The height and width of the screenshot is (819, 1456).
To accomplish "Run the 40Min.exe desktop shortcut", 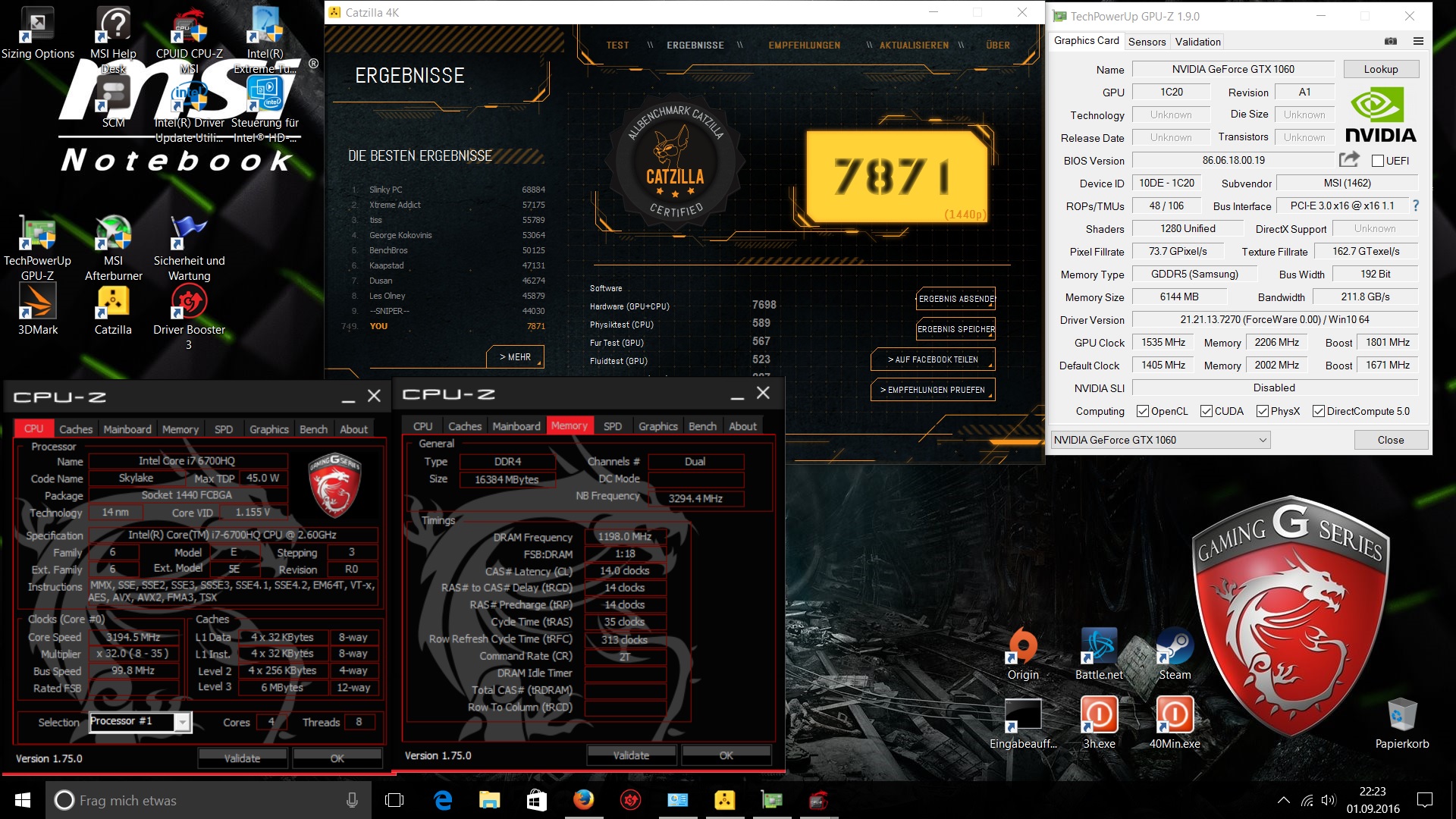I will tap(1175, 723).
